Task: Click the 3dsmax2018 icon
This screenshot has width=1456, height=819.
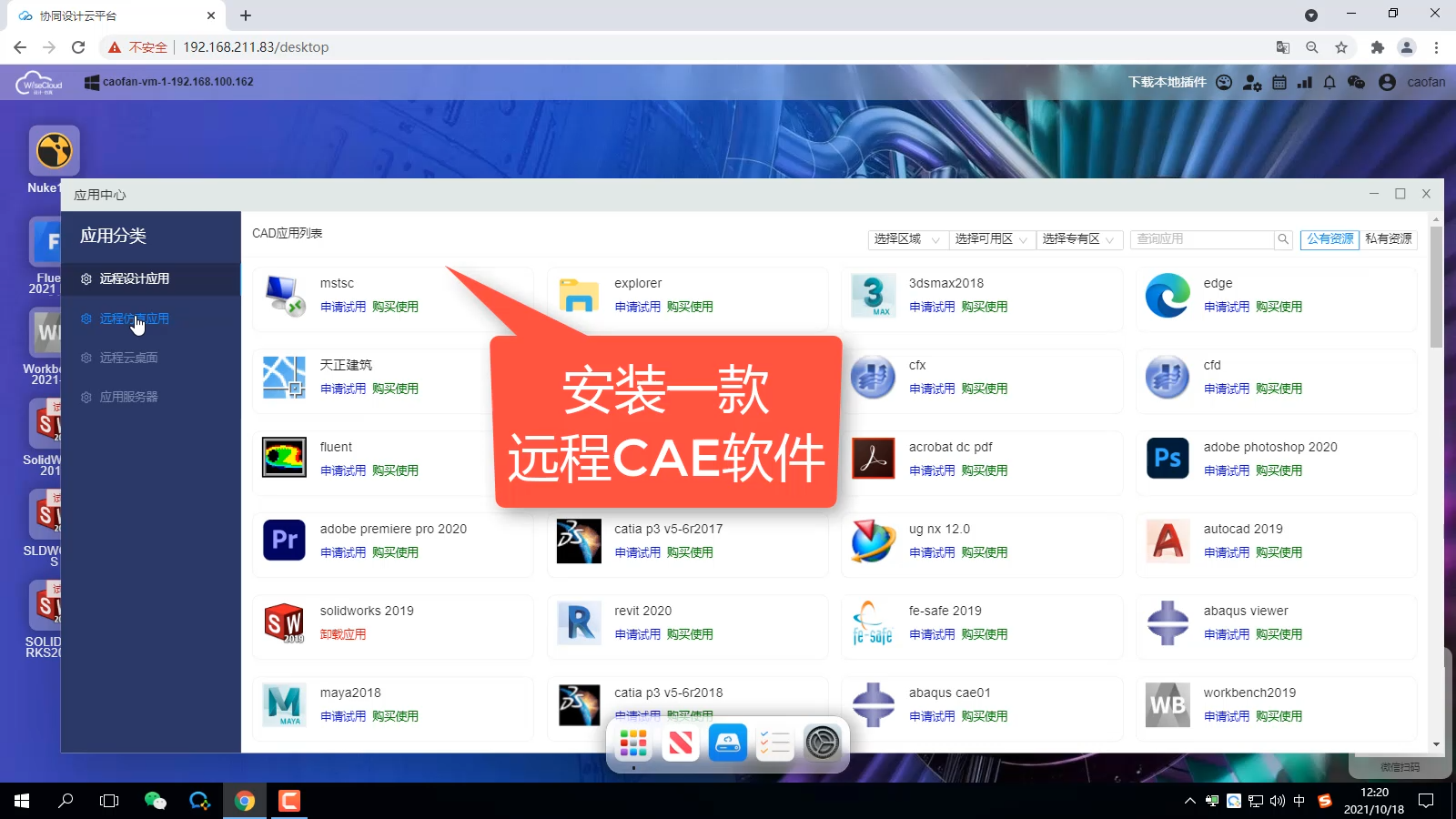Action: (874, 296)
